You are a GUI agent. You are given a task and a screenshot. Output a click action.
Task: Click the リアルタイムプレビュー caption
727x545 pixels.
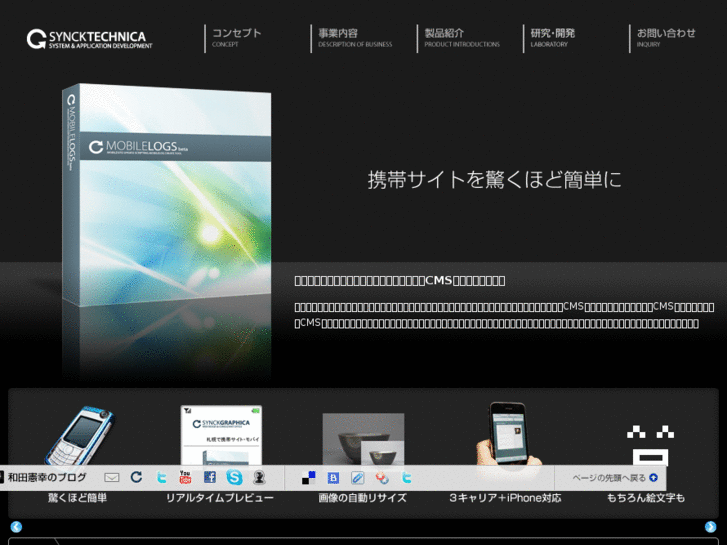(x=220, y=498)
